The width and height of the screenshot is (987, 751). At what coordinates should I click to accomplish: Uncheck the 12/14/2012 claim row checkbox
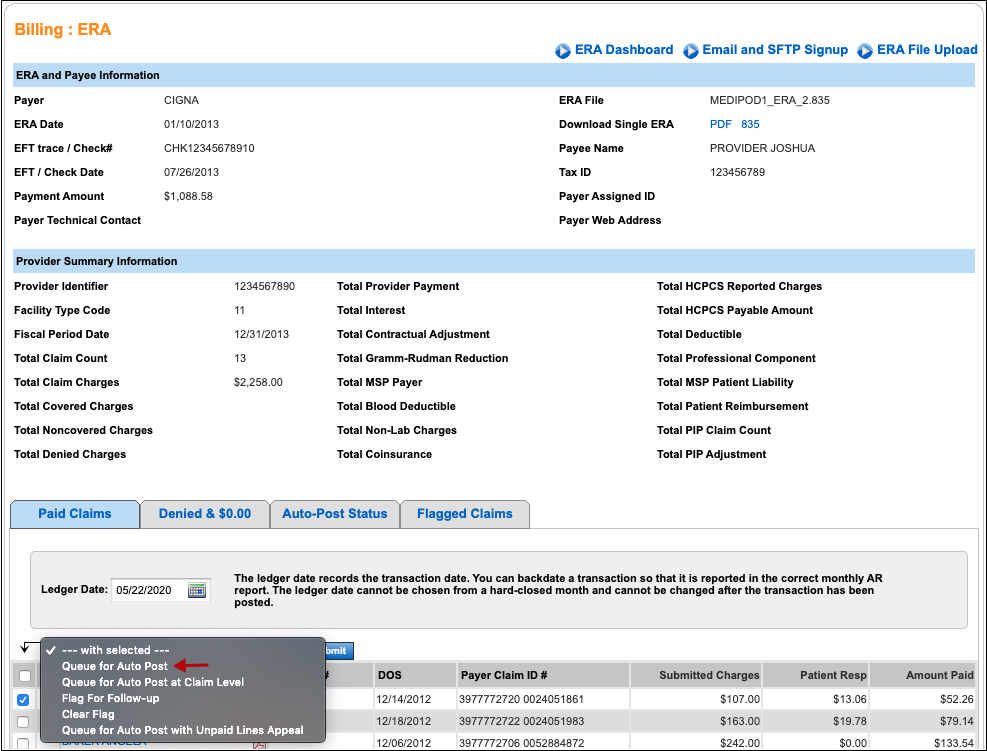click(23, 699)
